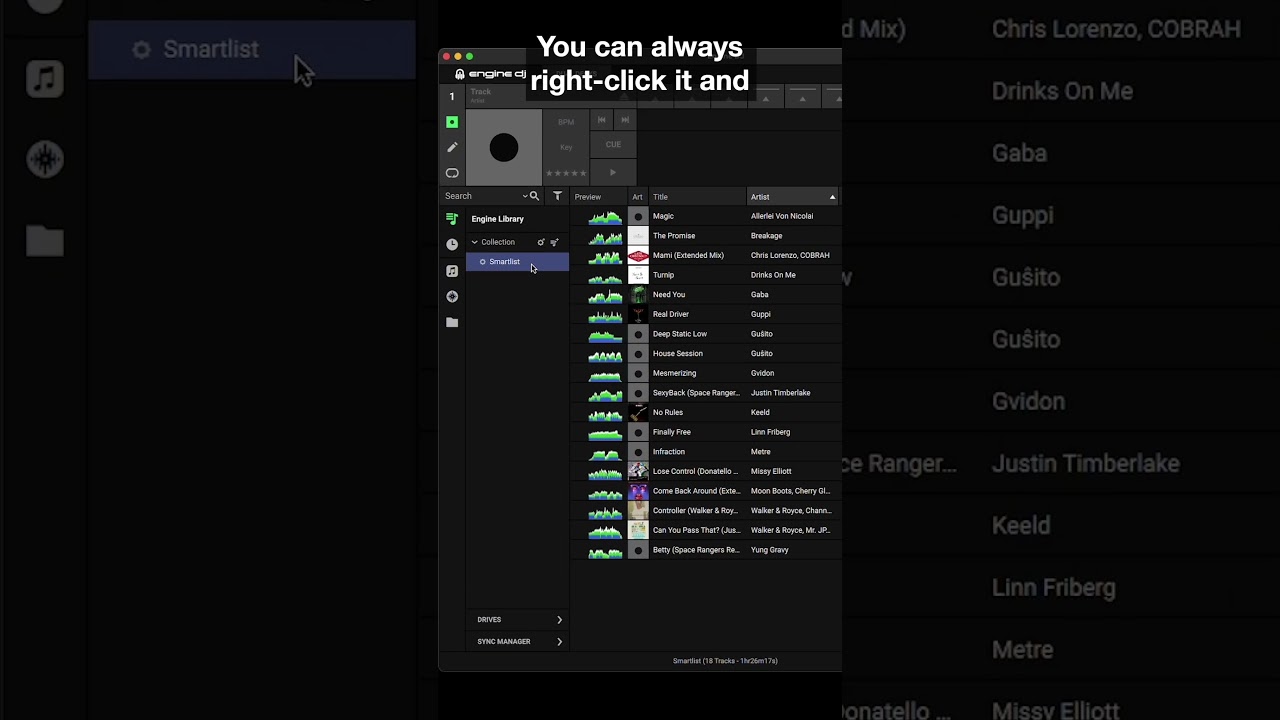Click the preview waveform for No Rules
The height and width of the screenshot is (720, 1280).
pyautogui.click(x=605, y=413)
